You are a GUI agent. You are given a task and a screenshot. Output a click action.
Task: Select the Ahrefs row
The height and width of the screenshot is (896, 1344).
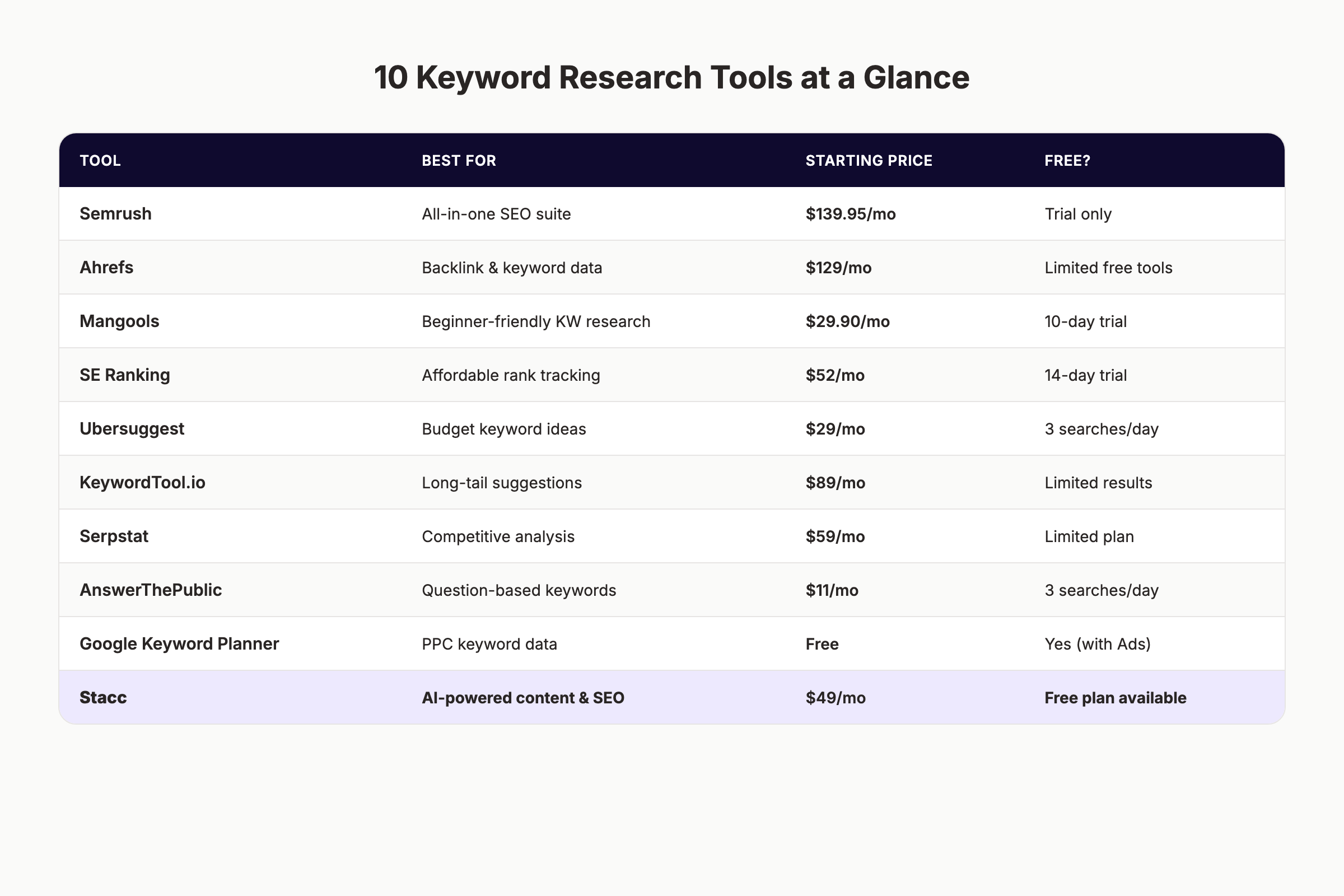pos(106,268)
